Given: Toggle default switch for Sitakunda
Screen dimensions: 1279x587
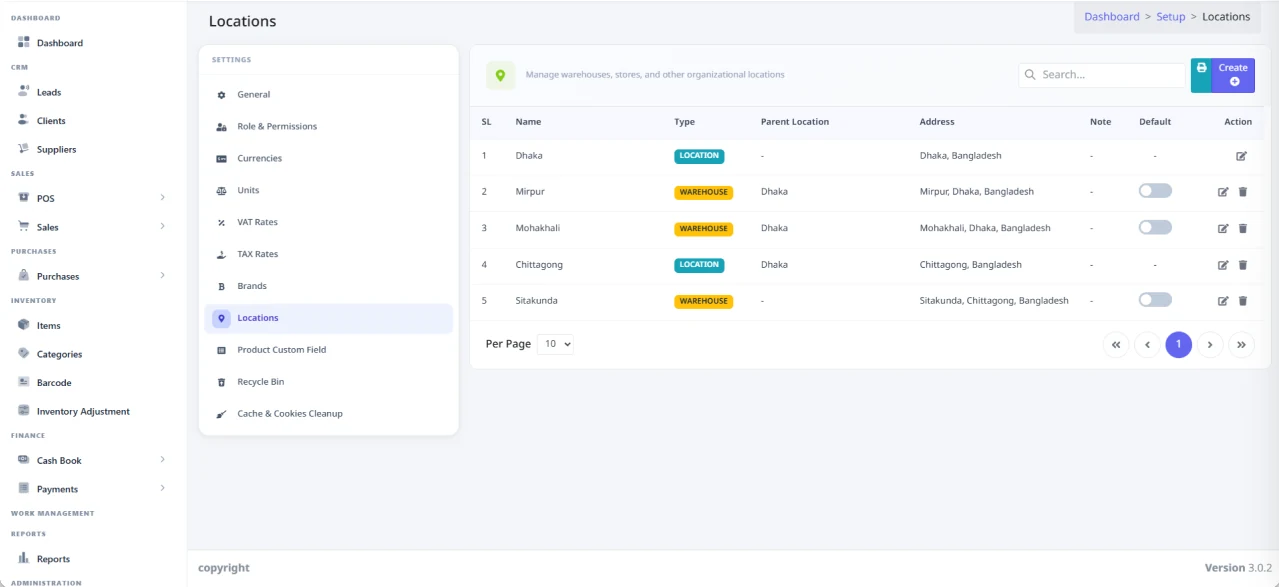Looking at the screenshot, I should tap(1155, 300).
